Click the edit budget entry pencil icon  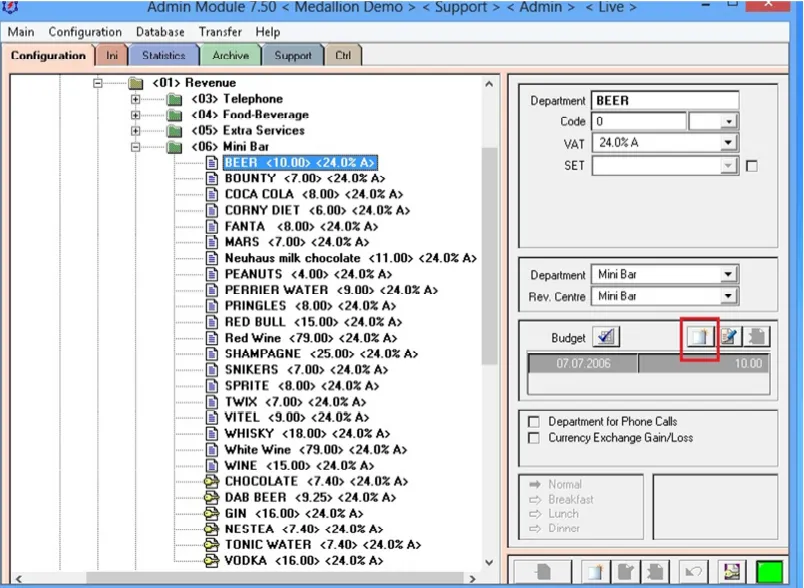click(729, 337)
